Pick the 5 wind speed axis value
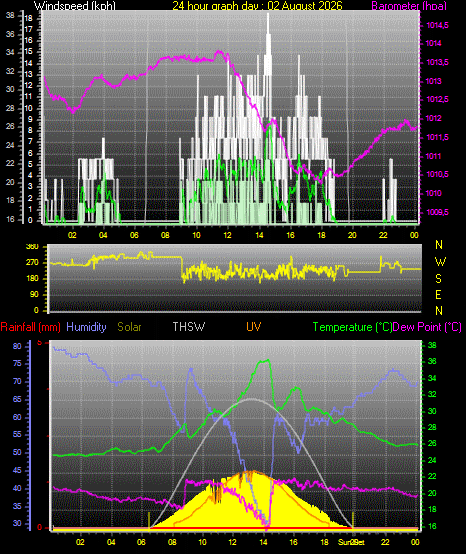 pyautogui.click(x=30, y=164)
